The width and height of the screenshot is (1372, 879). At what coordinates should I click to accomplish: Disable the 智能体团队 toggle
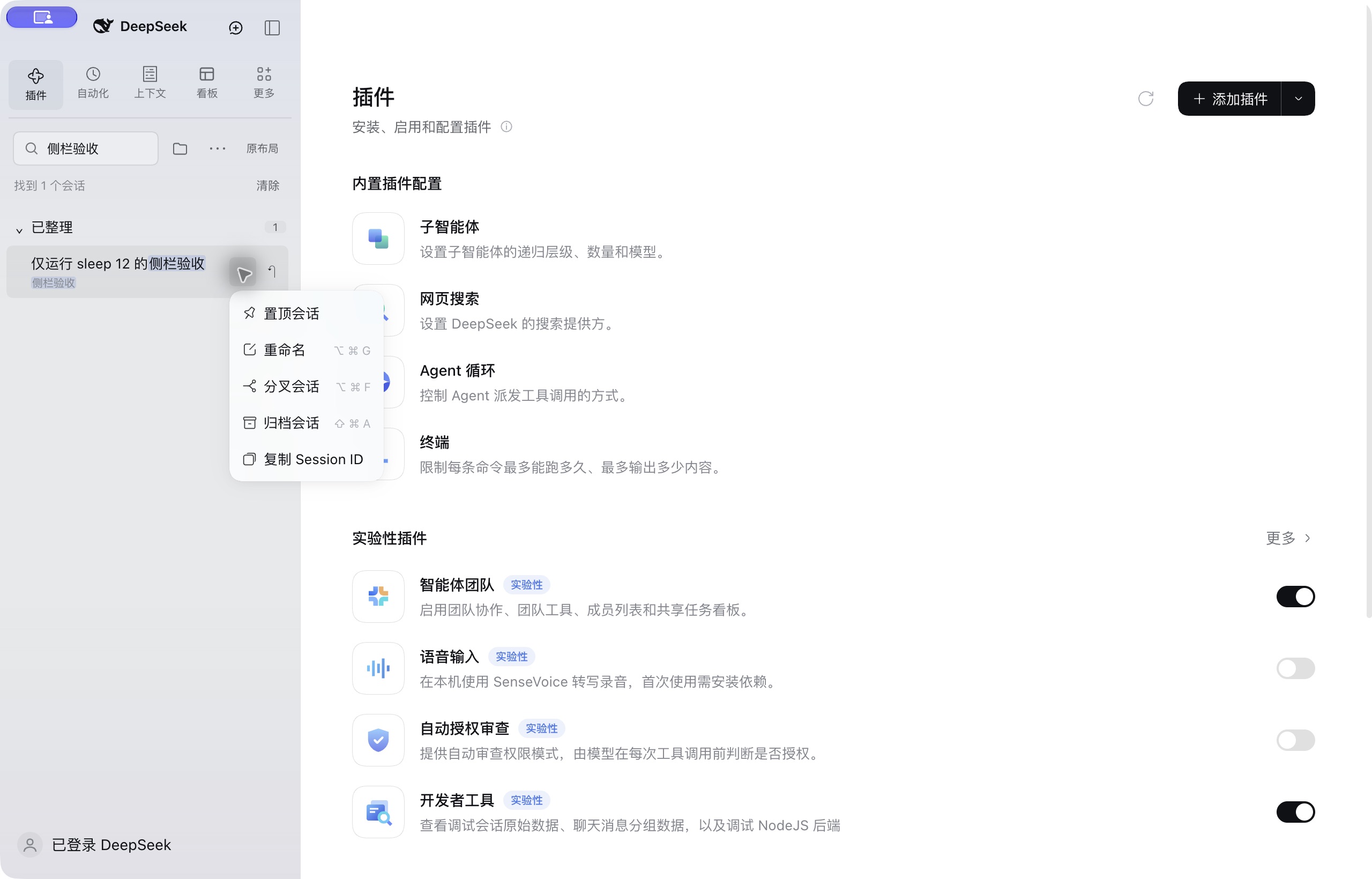[1295, 597]
